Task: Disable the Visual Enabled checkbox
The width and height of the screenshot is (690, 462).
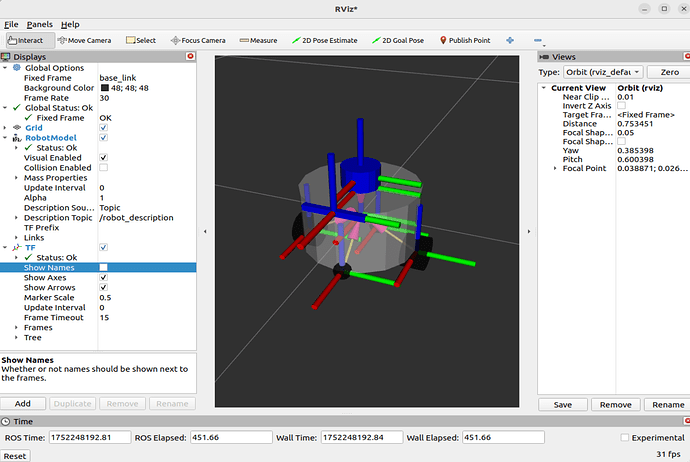Action: coord(103,158)
